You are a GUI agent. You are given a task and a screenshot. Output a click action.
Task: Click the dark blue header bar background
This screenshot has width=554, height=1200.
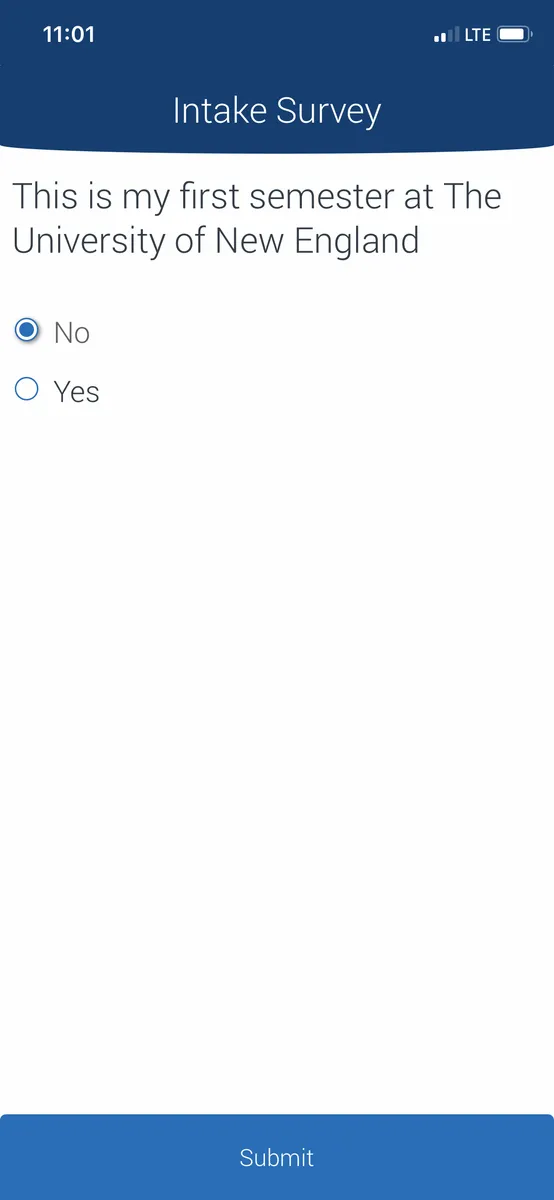pos(277,76)
